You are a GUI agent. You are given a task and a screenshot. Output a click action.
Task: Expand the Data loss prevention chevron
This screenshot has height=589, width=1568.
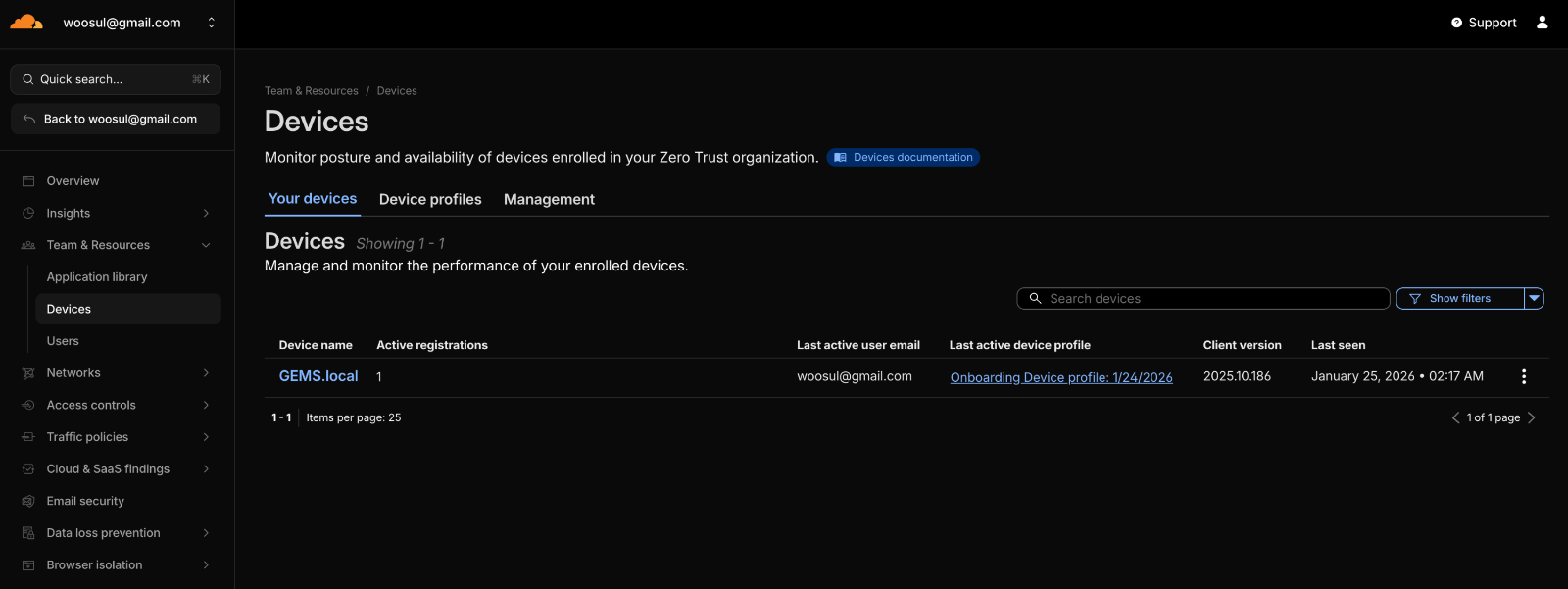click(206, 533)
